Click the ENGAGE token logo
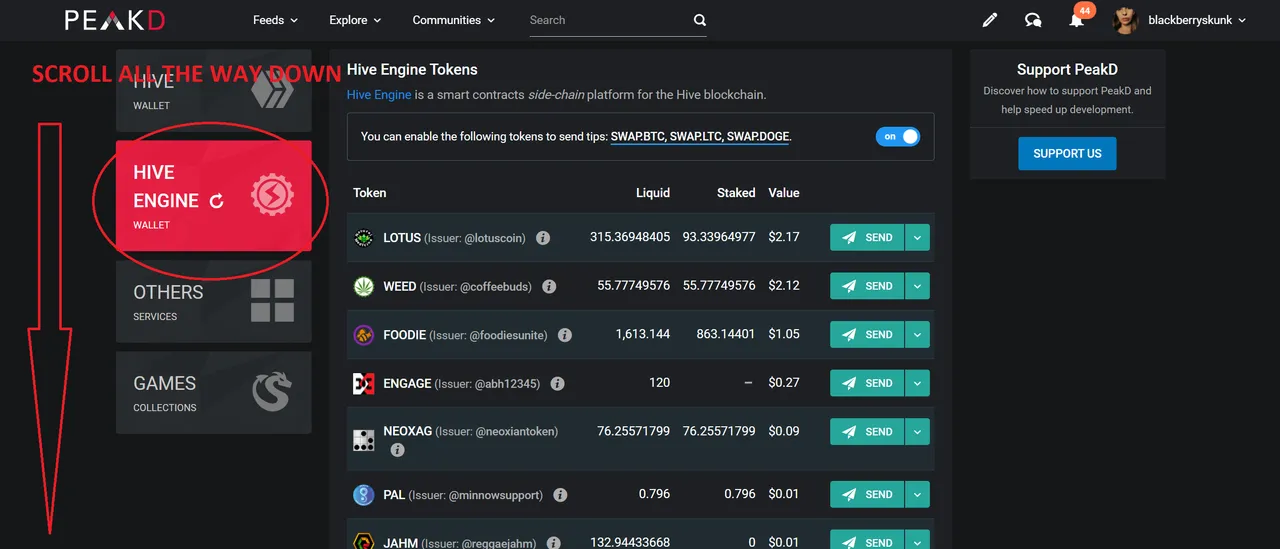This screenshot has width=1280, height=549. click(x=363, y=383)
